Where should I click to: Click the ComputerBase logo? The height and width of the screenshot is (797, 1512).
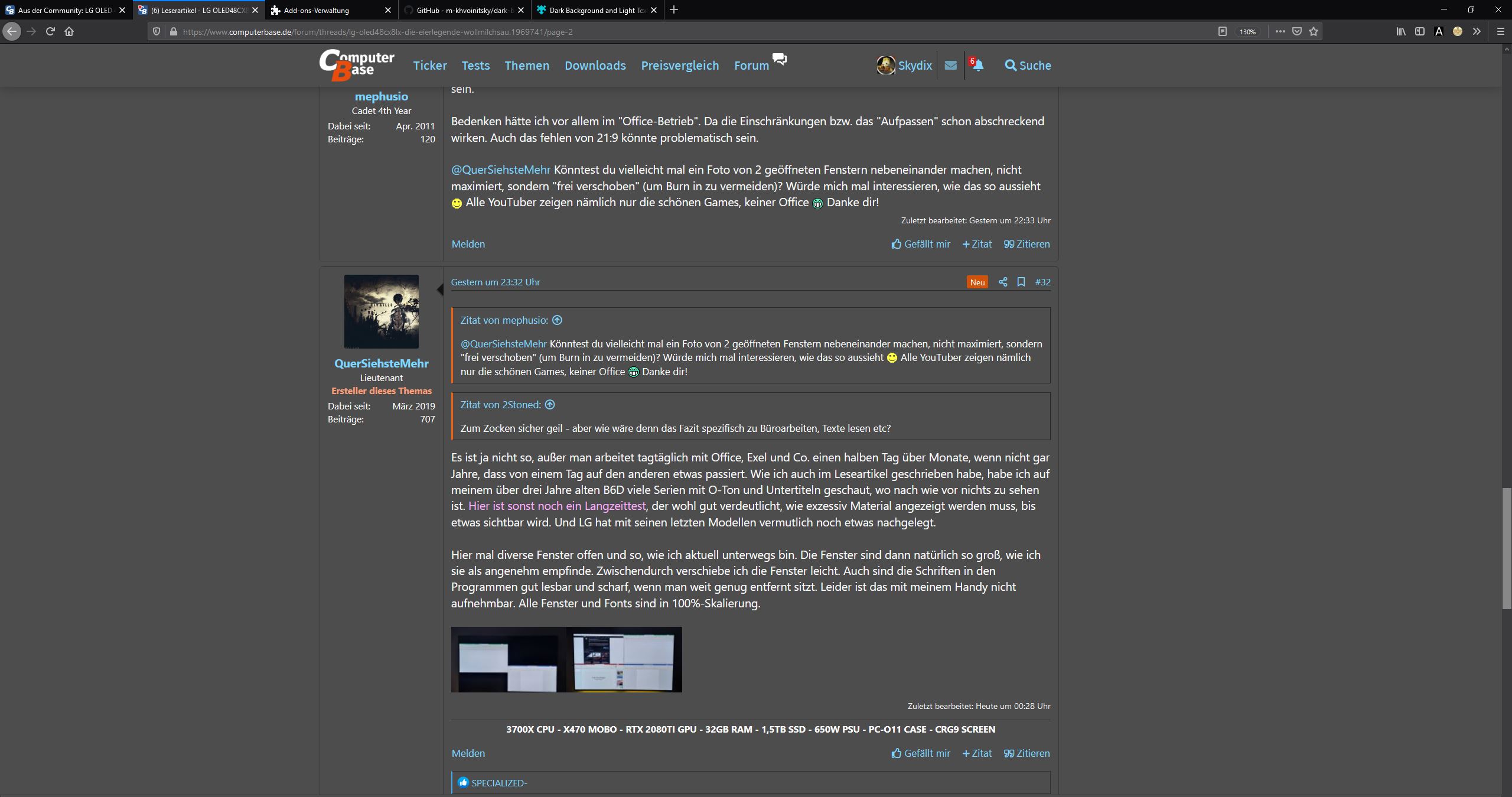tap(356, 64)
